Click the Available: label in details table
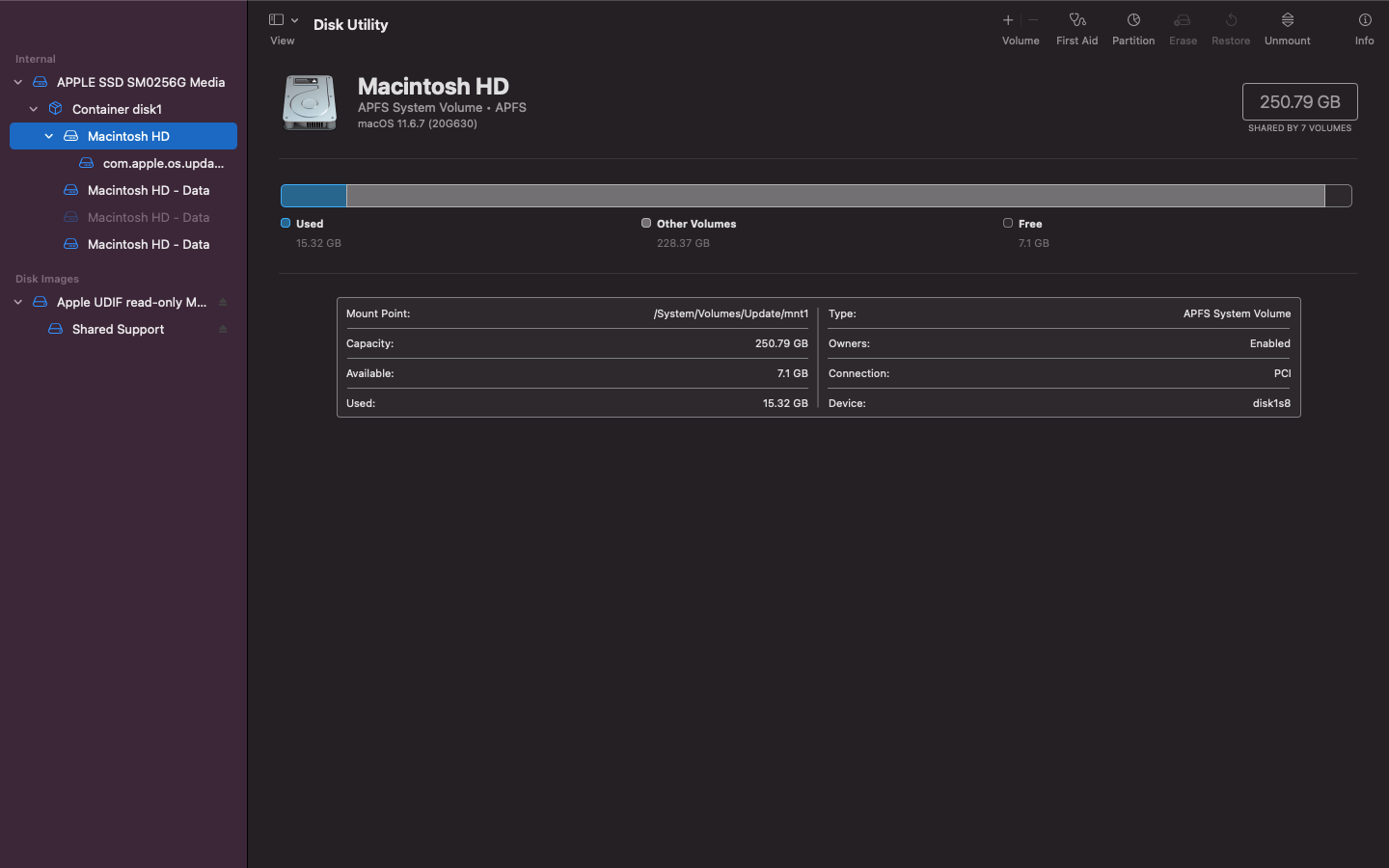Image resolution: width=1389 pixels, height=868 pixels. (x=370, y=373)
